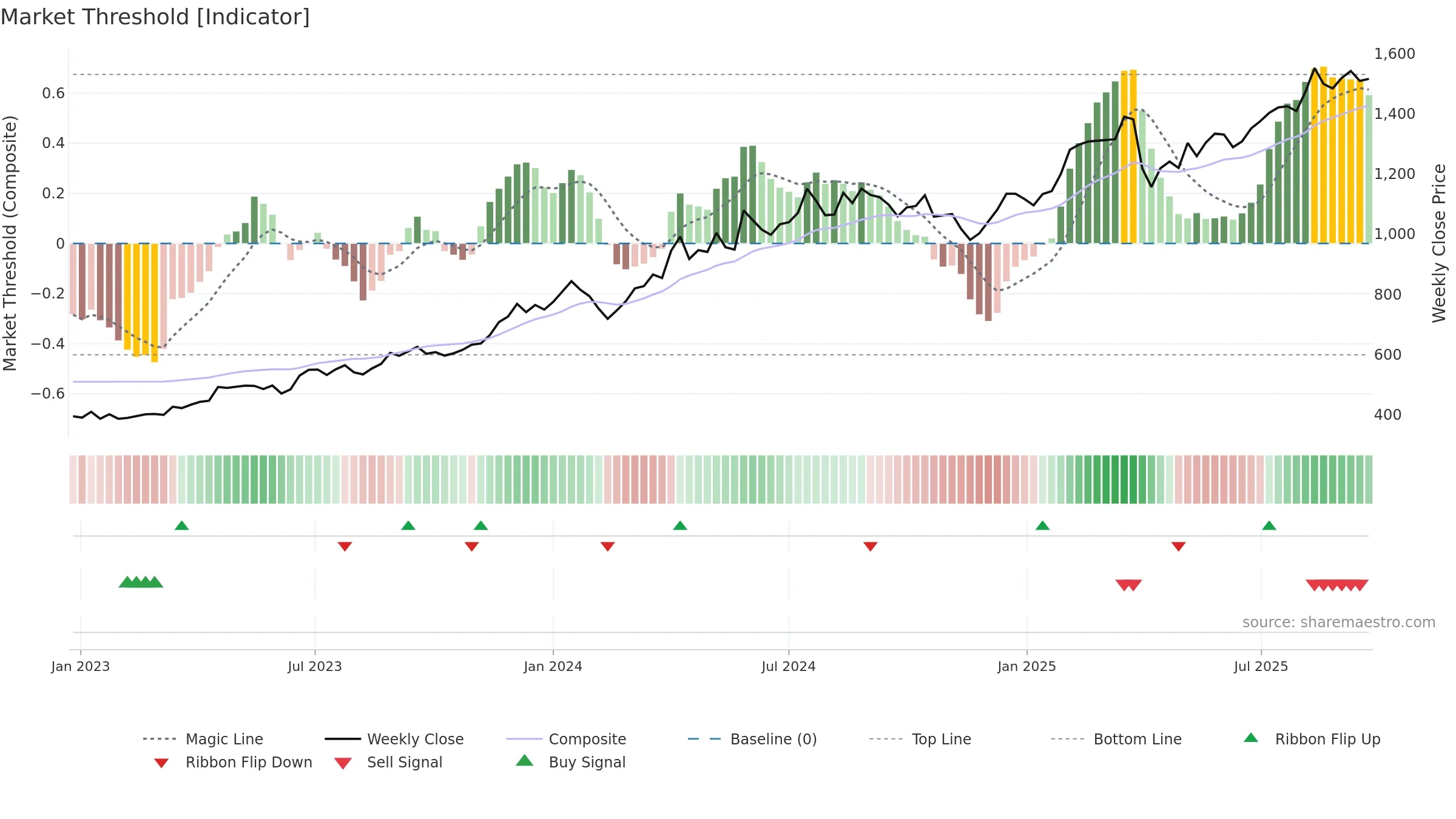
Task: Toggle the Composite legend entry
Action: click(x=566, y=739)
